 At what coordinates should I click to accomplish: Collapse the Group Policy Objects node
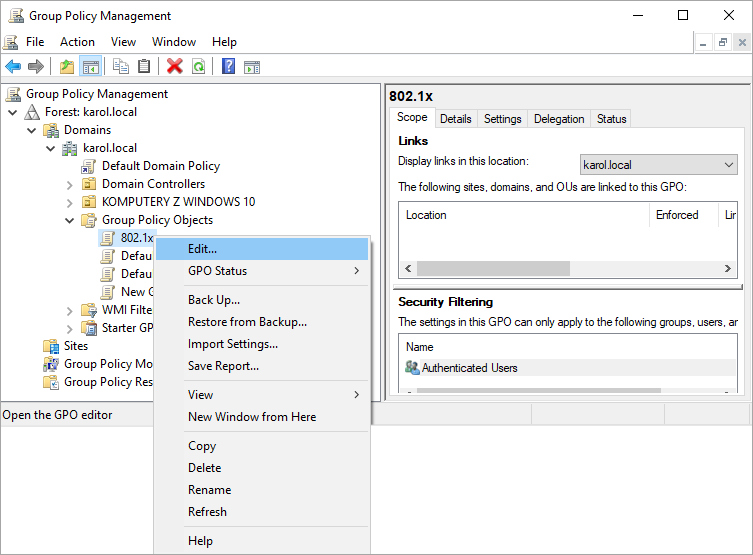[69, 220]
